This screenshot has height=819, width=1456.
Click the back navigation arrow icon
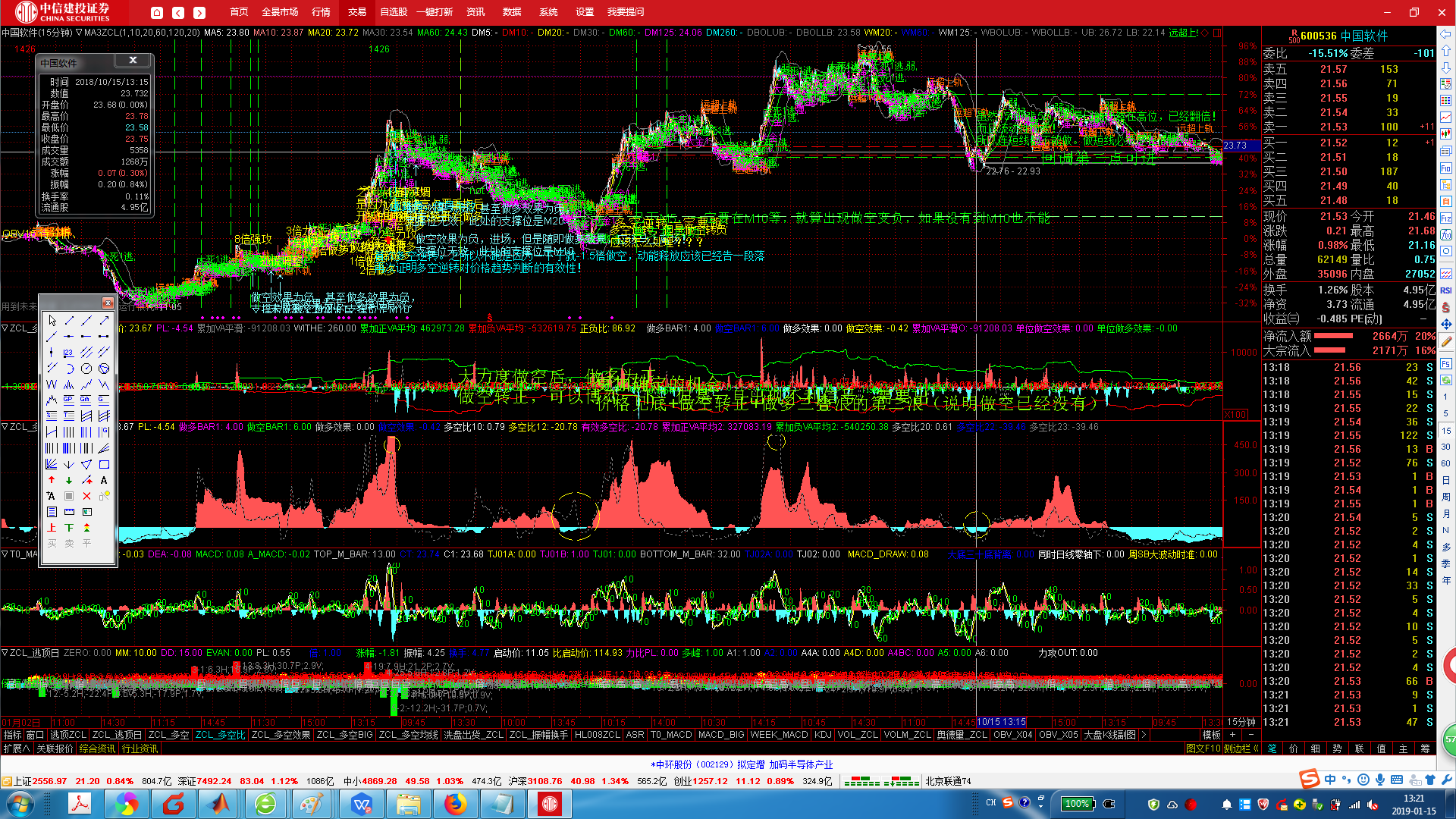(x=177, y=12)
